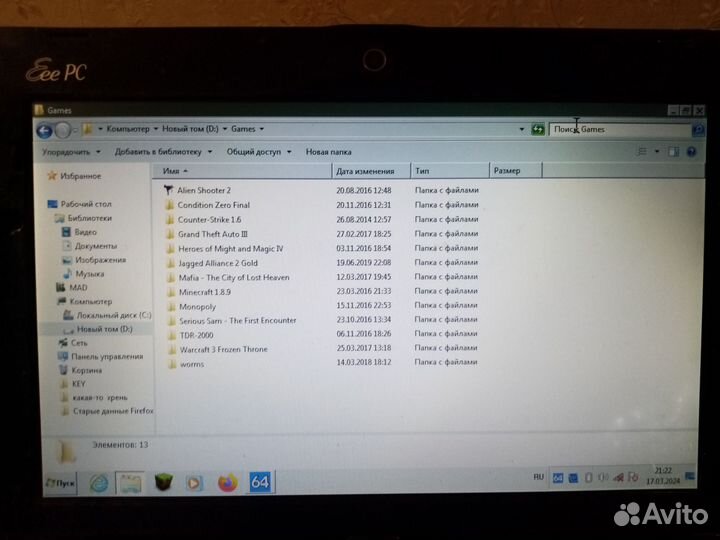Click the network tray icon

[x=618, y=478]
